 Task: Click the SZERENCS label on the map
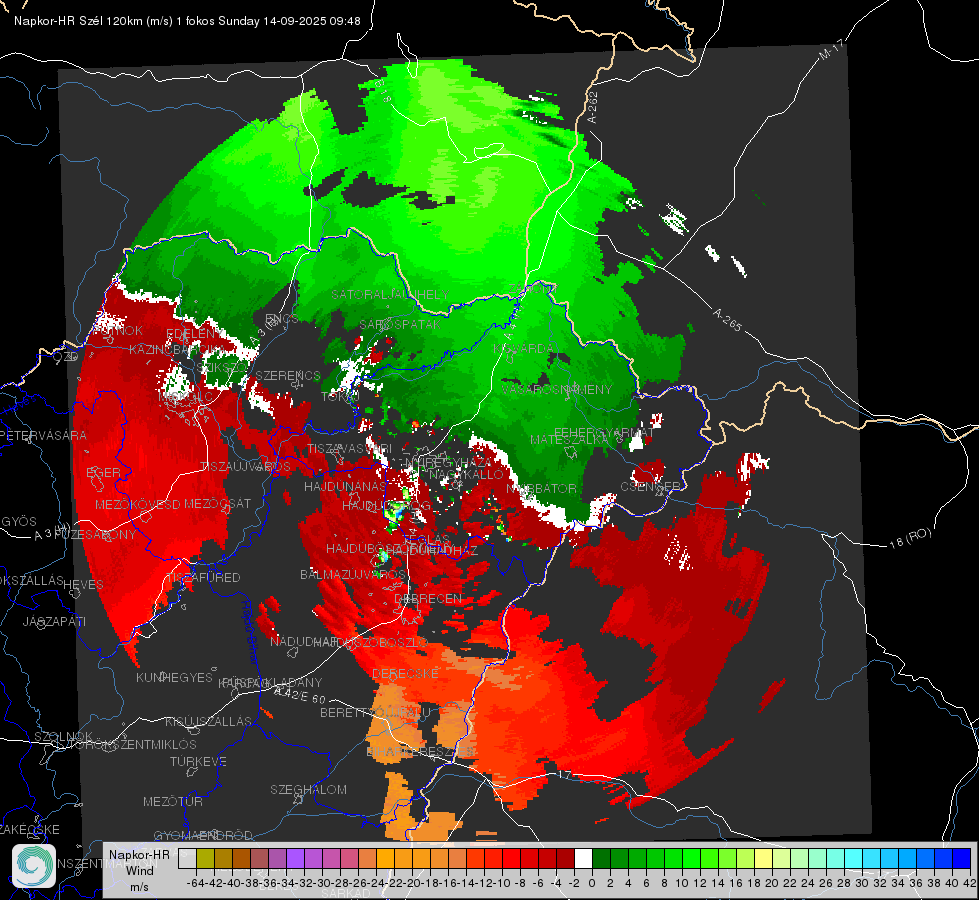288,375
